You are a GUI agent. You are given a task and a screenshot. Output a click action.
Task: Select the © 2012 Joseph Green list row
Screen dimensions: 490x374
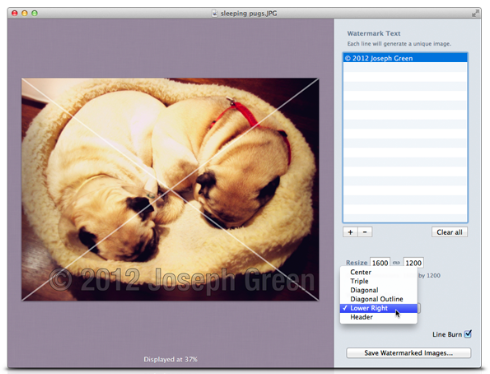pyautogui.click(x=405, y=58)
